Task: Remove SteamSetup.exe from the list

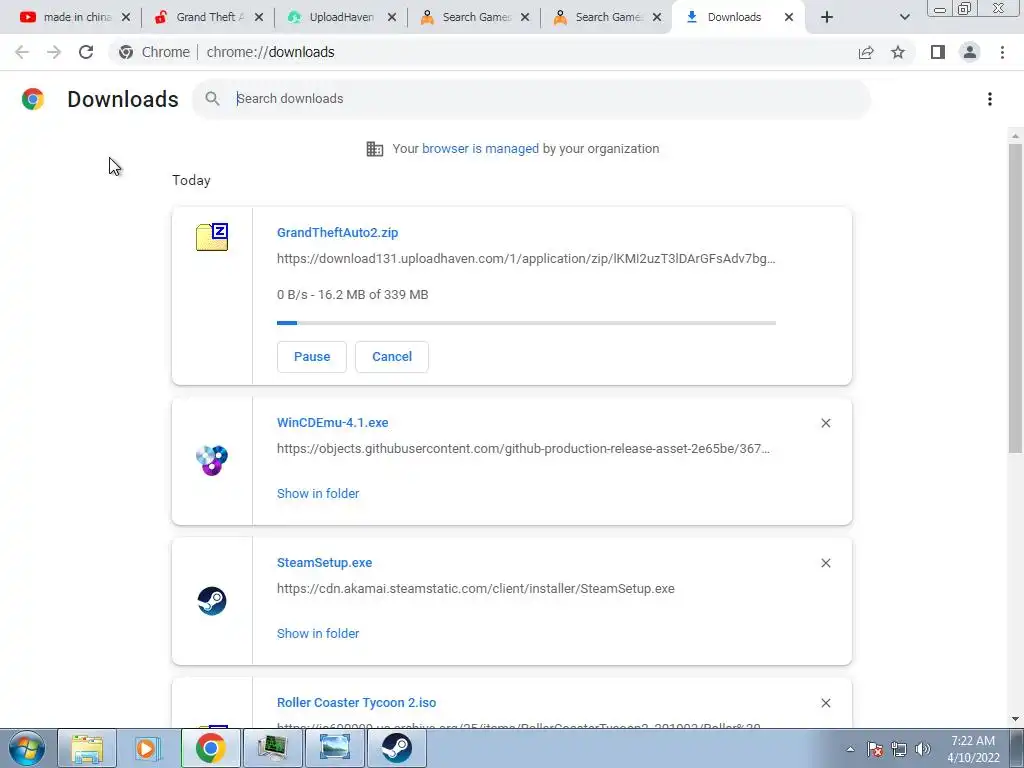Action: [x=826, y=563]
